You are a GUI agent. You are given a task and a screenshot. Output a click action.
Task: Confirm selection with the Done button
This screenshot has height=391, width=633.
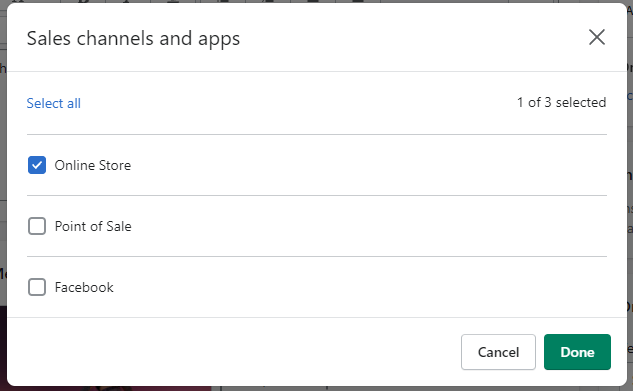tap(577, 352)
